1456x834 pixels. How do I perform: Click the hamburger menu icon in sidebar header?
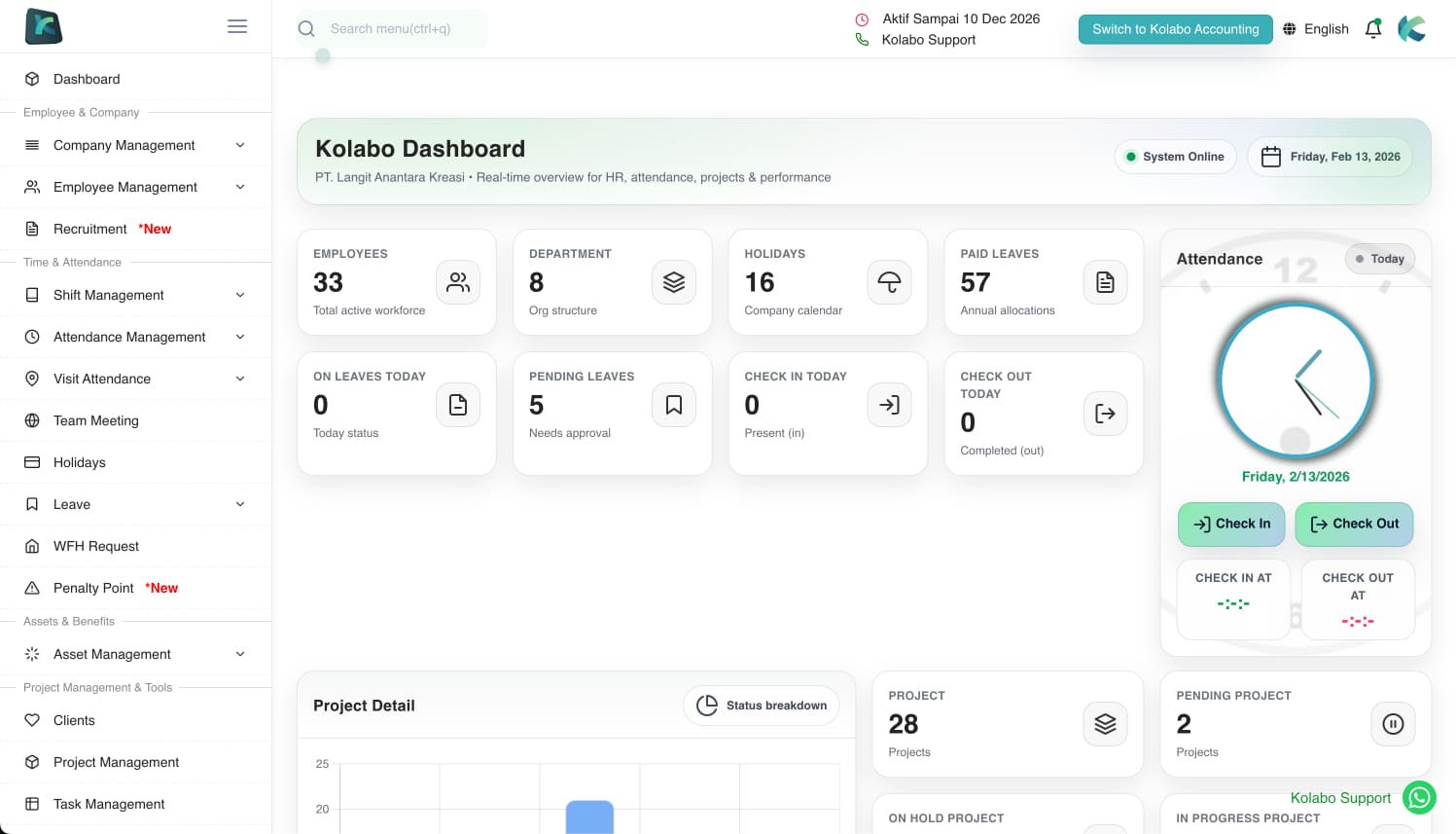[237, 26]
